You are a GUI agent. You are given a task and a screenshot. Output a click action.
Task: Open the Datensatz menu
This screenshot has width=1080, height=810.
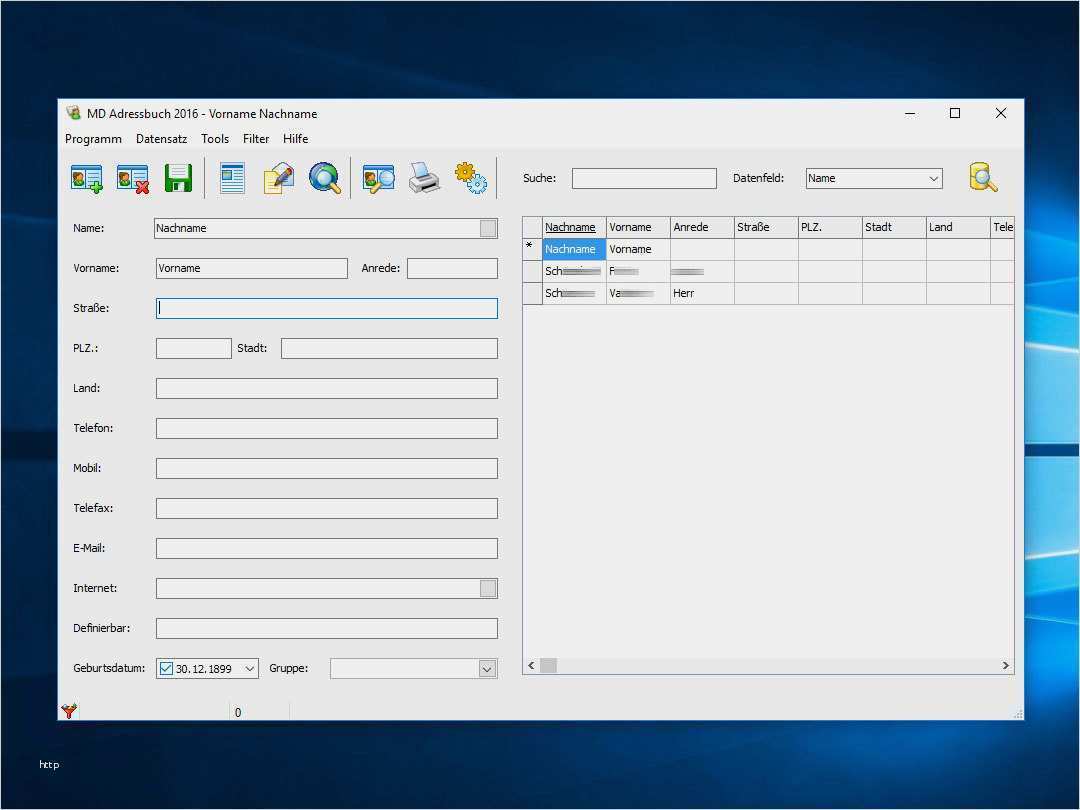point(161,139)
